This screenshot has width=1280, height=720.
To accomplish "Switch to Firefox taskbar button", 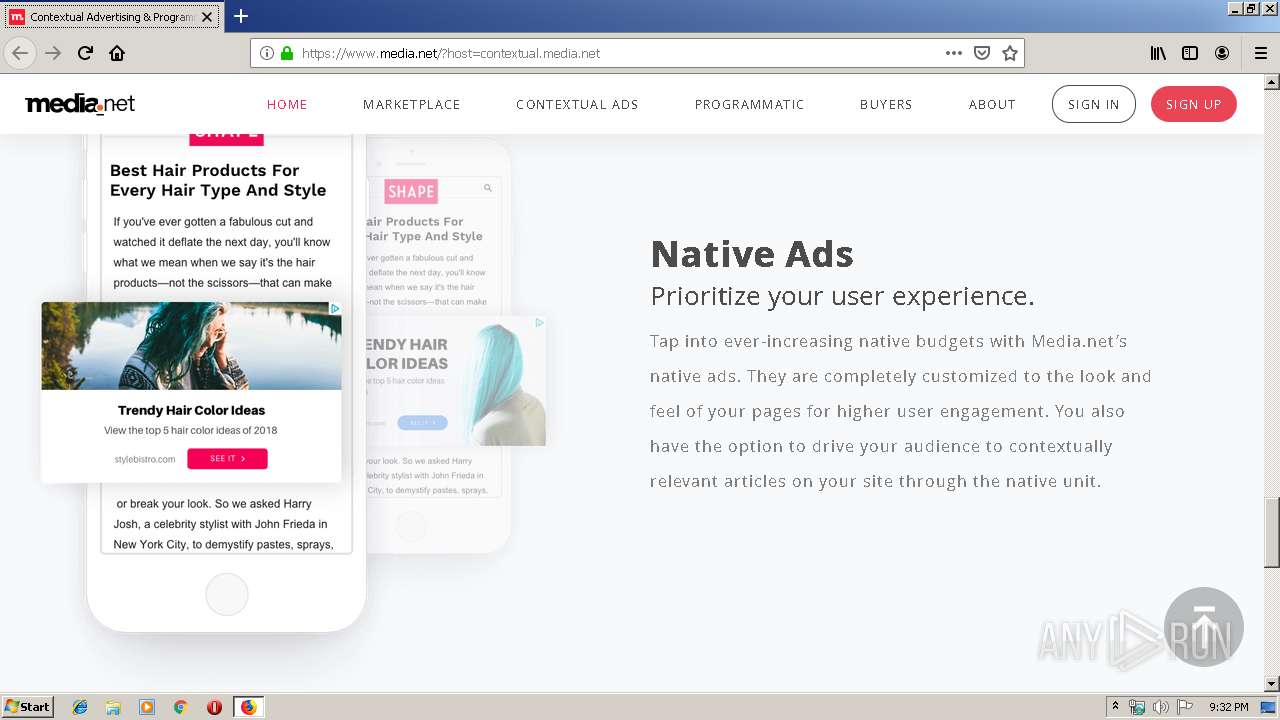I will 248,707.
